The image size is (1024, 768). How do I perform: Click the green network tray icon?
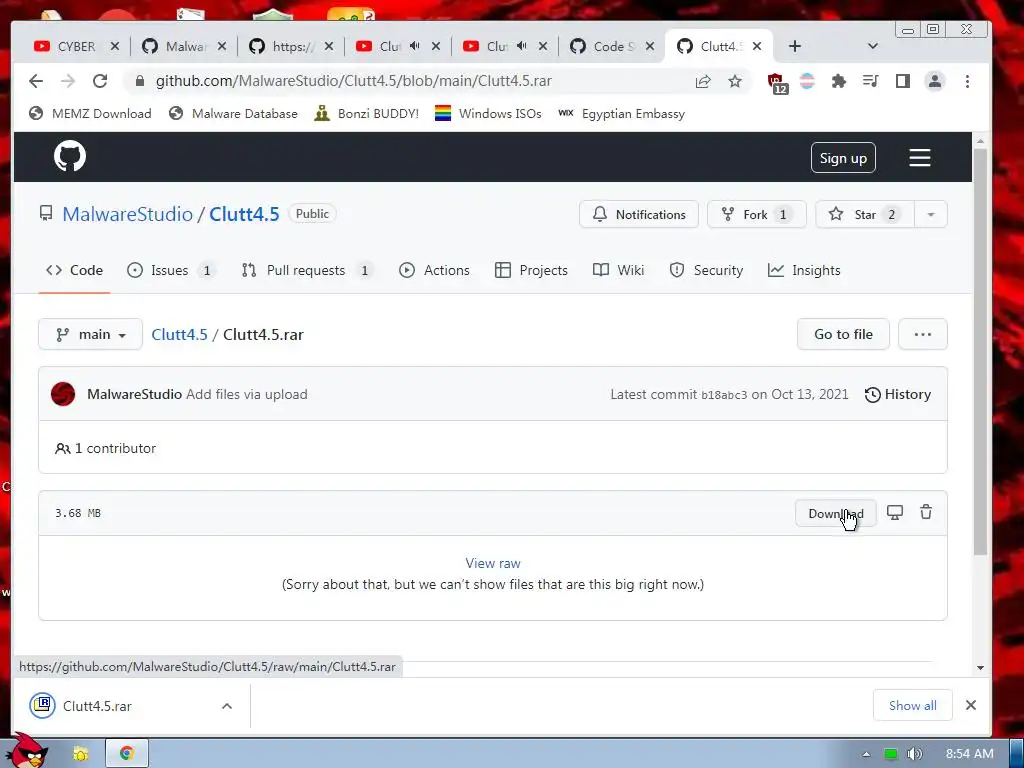pos(890,754)
